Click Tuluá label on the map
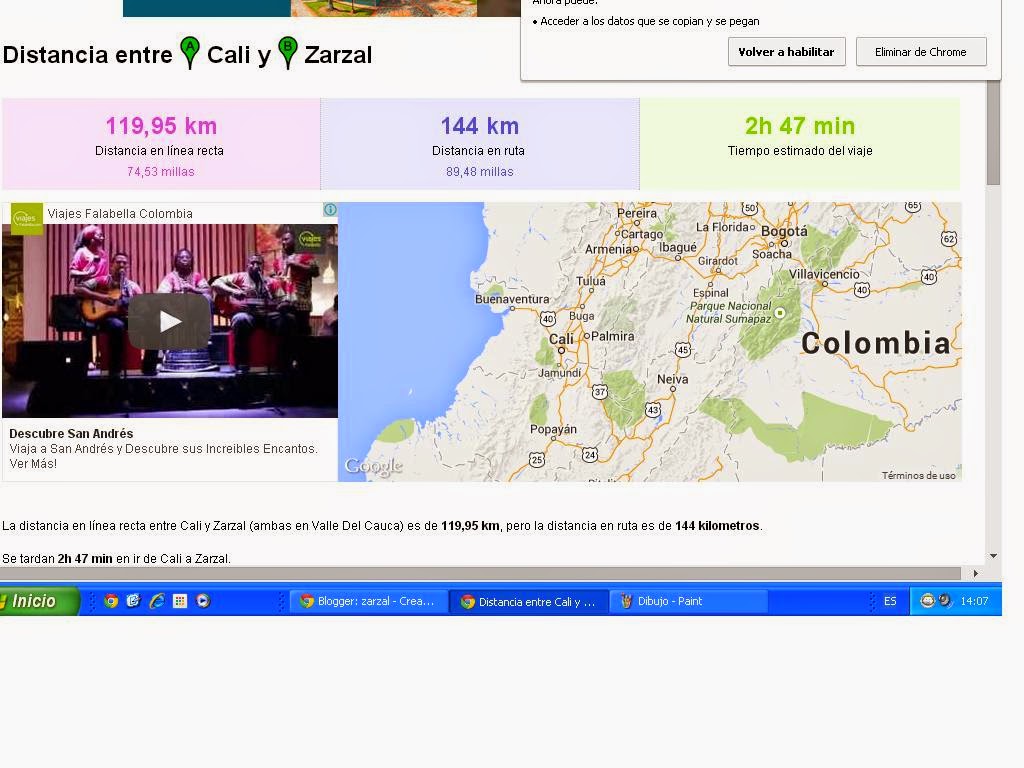1024x768 pixels. [x=590, y=281]
